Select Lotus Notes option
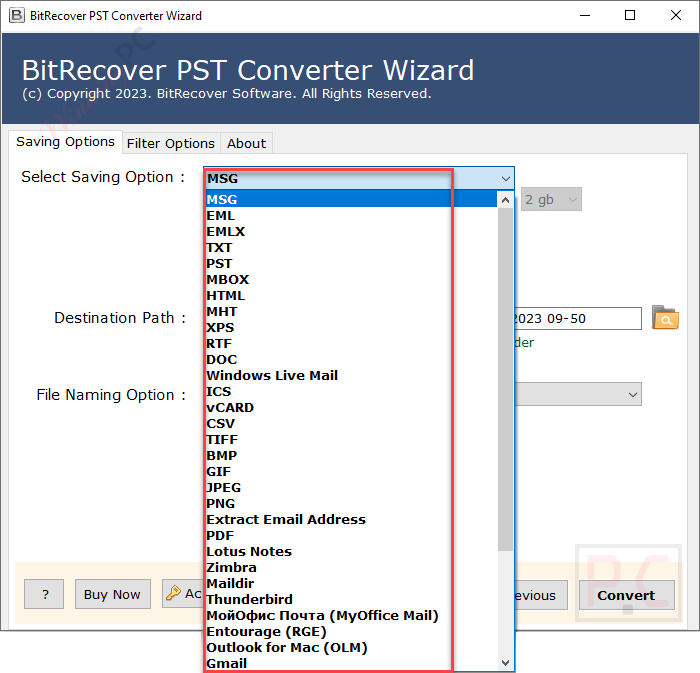This screenshot has height=673, width=700. coord(351,552)
